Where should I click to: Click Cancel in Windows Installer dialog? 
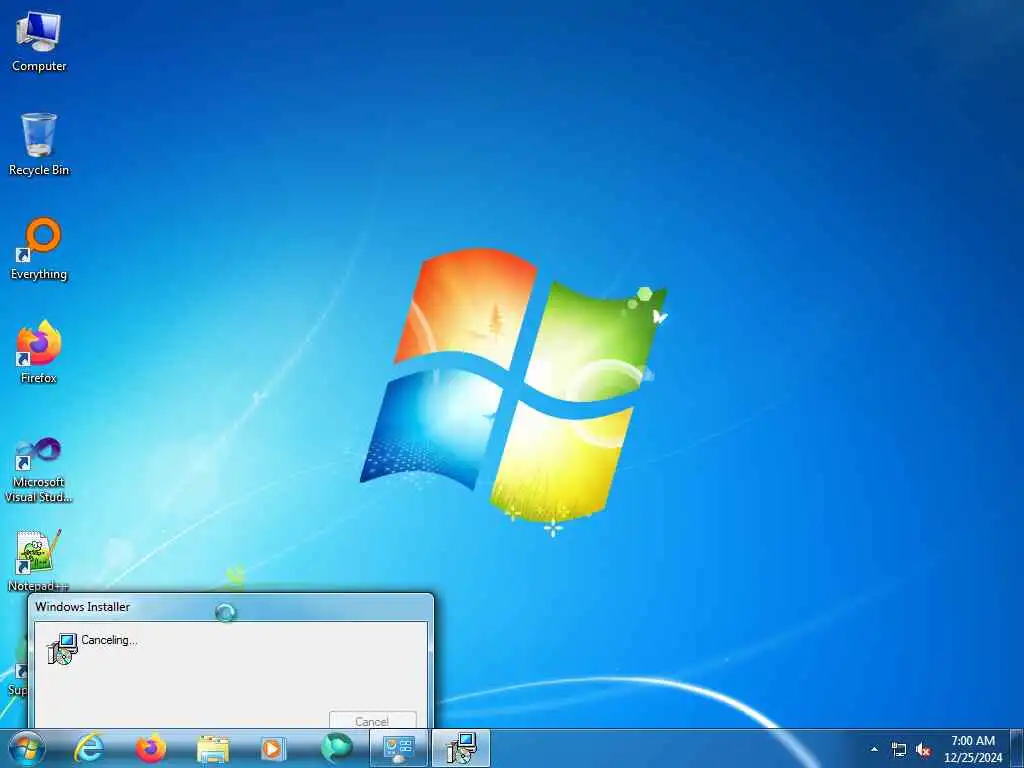(372, 720)
